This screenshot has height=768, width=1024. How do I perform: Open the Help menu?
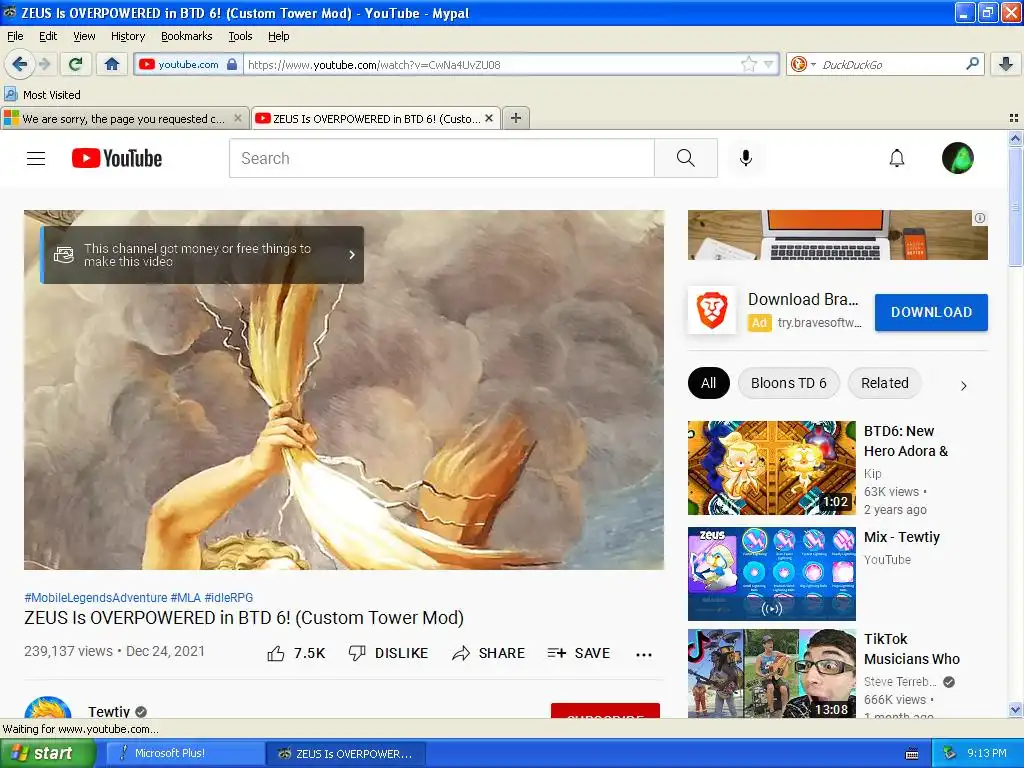pos(279,36)
